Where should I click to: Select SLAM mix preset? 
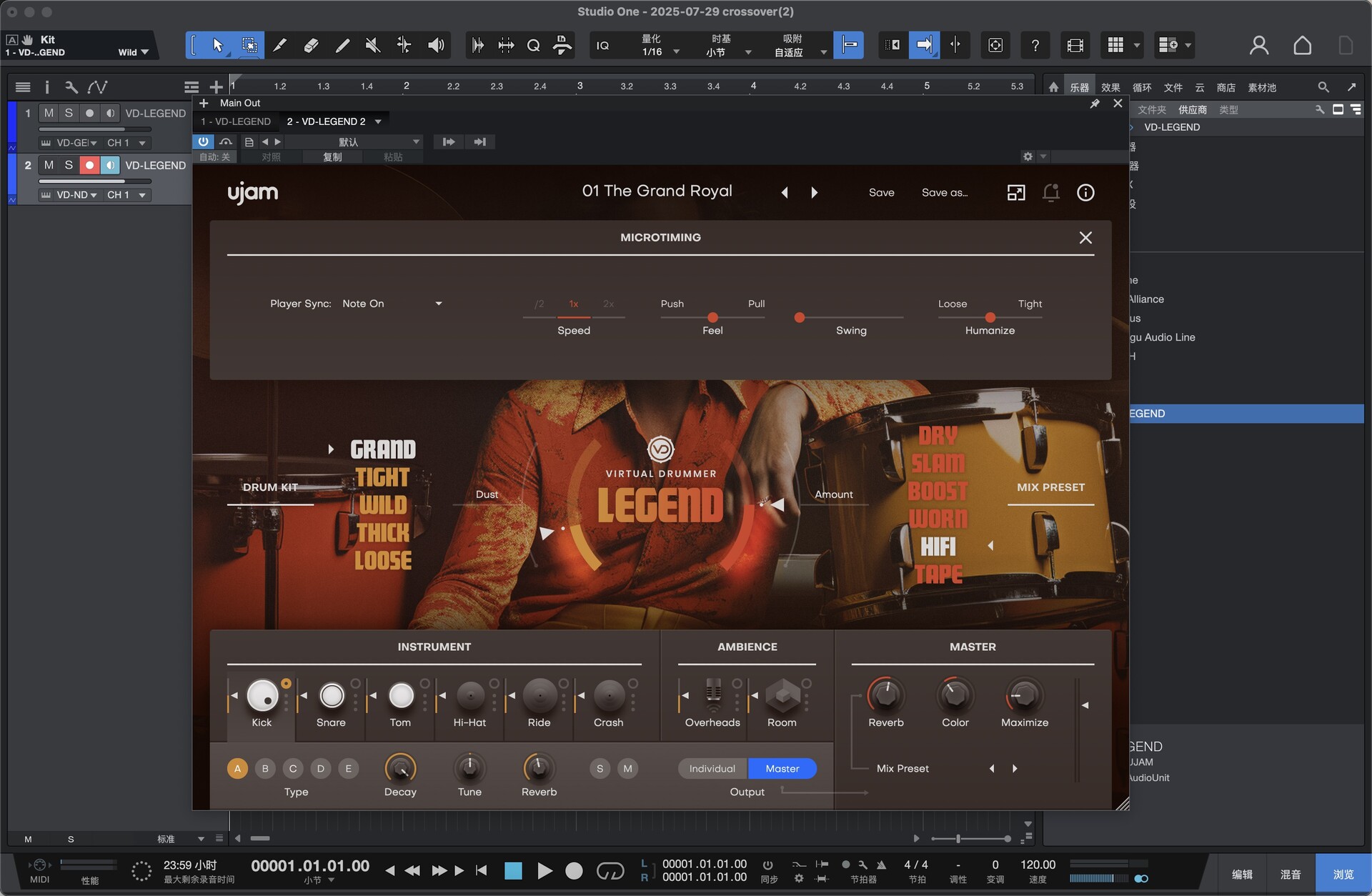(938, 463)
